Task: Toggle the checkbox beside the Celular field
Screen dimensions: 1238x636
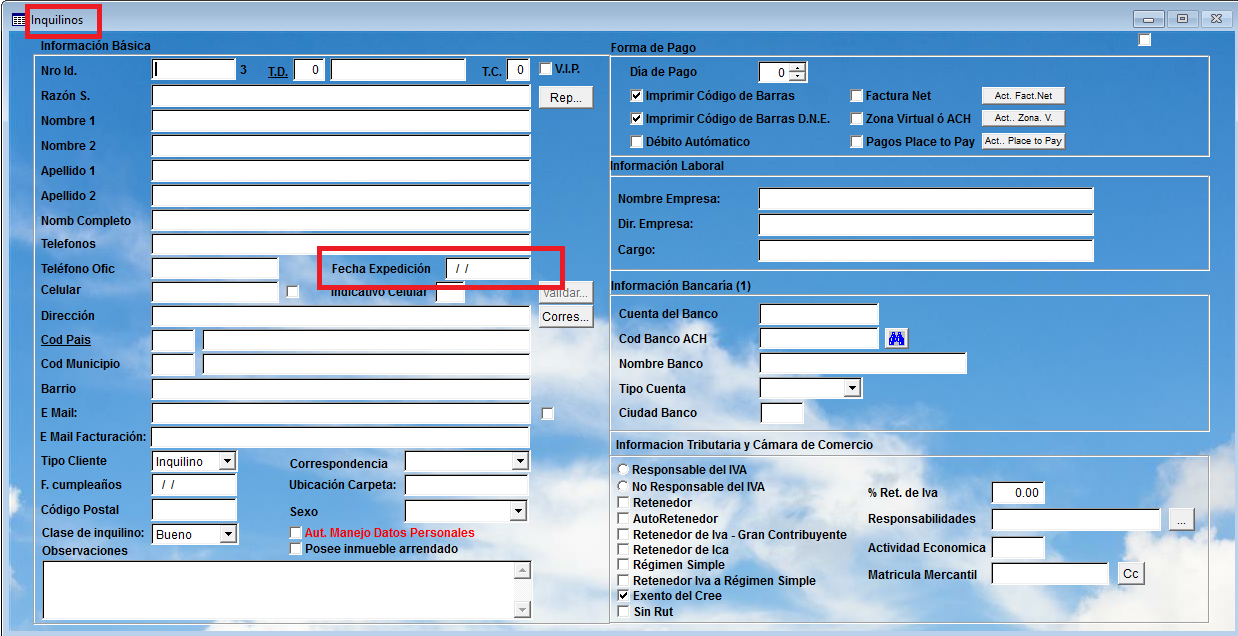Action: (292, 292)
